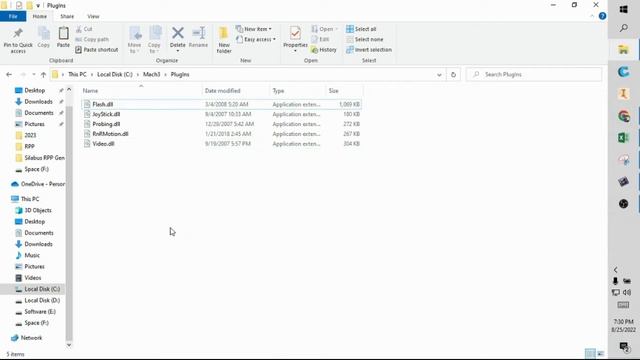Open recent locations dropdown arrow
640x360 pixels.
33,74
